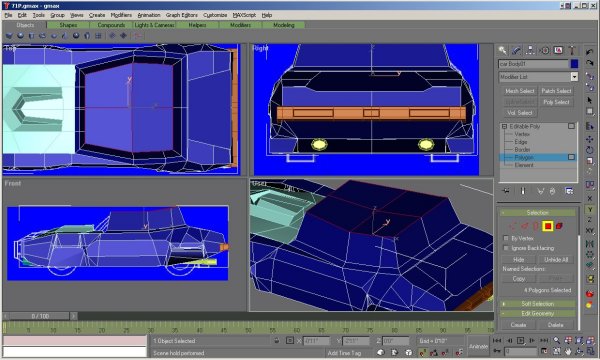The image size is (600, 360).
Task: Click the Undo arrow icon
Action: (x=590, y=52)
